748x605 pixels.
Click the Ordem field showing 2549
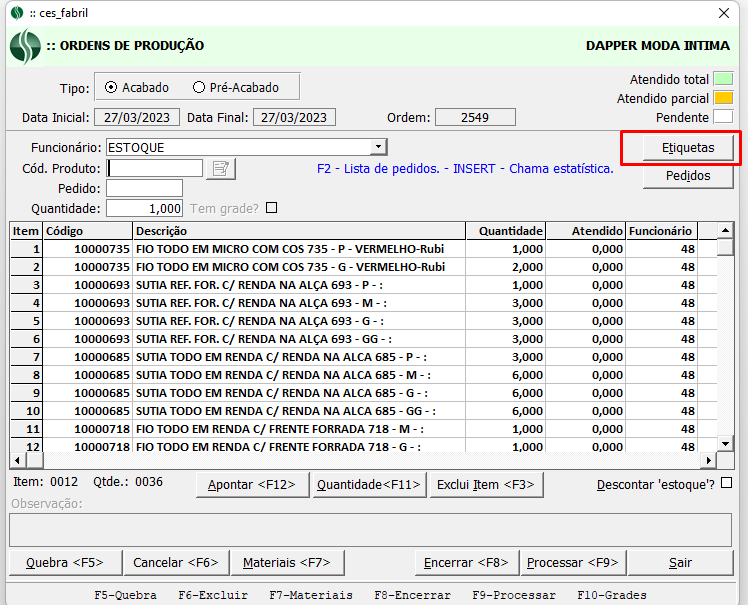[475, 117]
